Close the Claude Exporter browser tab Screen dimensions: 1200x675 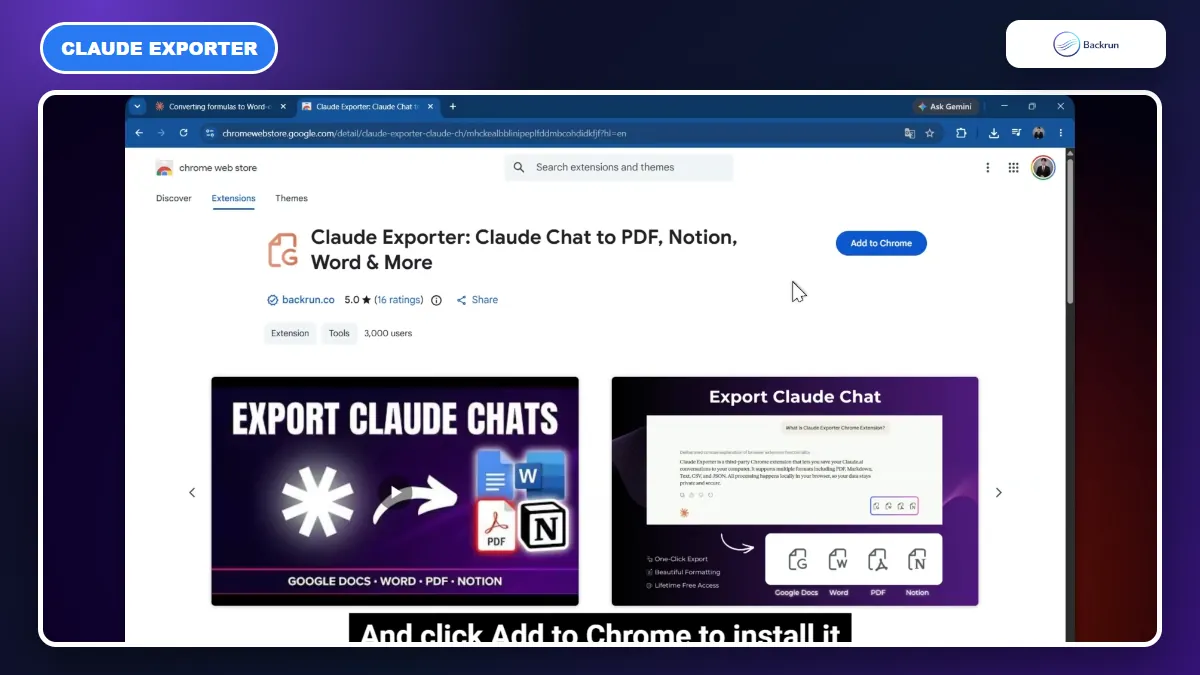pyautogui.click(x=430, y=107)
